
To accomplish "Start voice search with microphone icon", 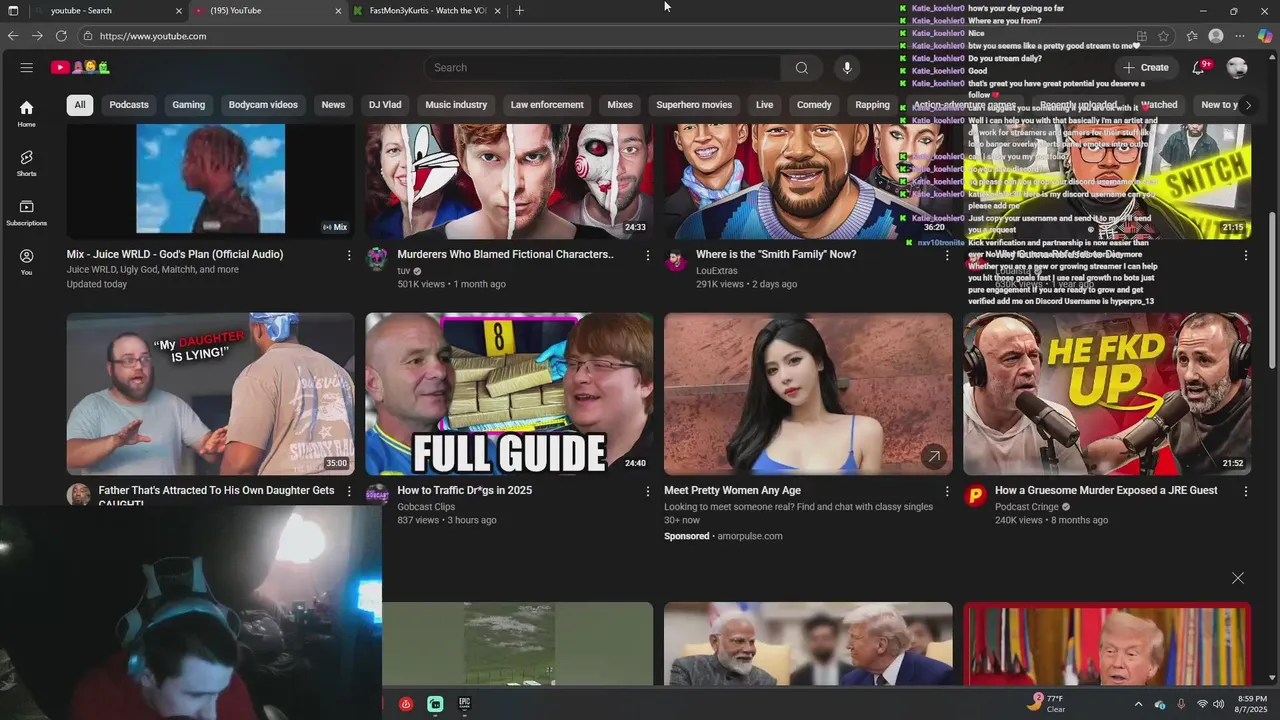I will (847, 68).
